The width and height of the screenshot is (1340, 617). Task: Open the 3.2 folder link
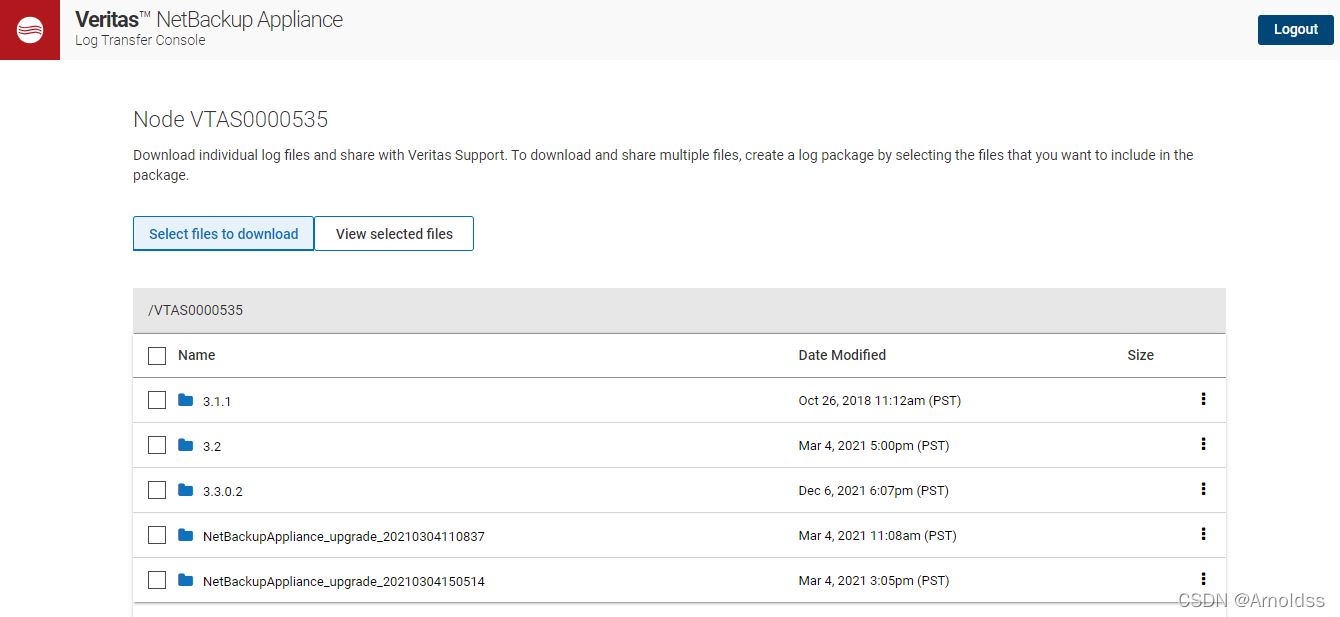click(x=212, y=446)
